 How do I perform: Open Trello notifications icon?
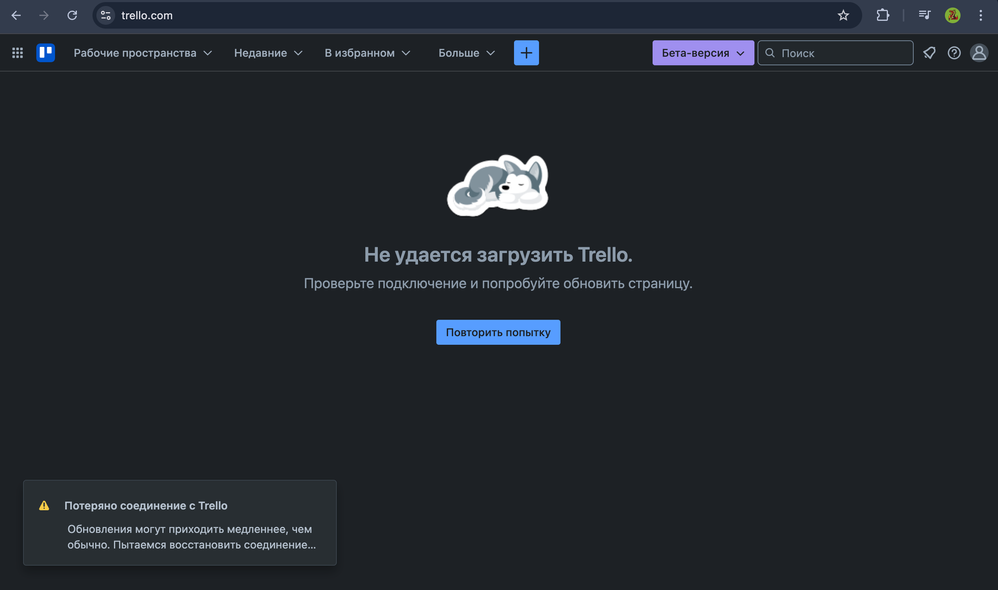click(929, 53)
